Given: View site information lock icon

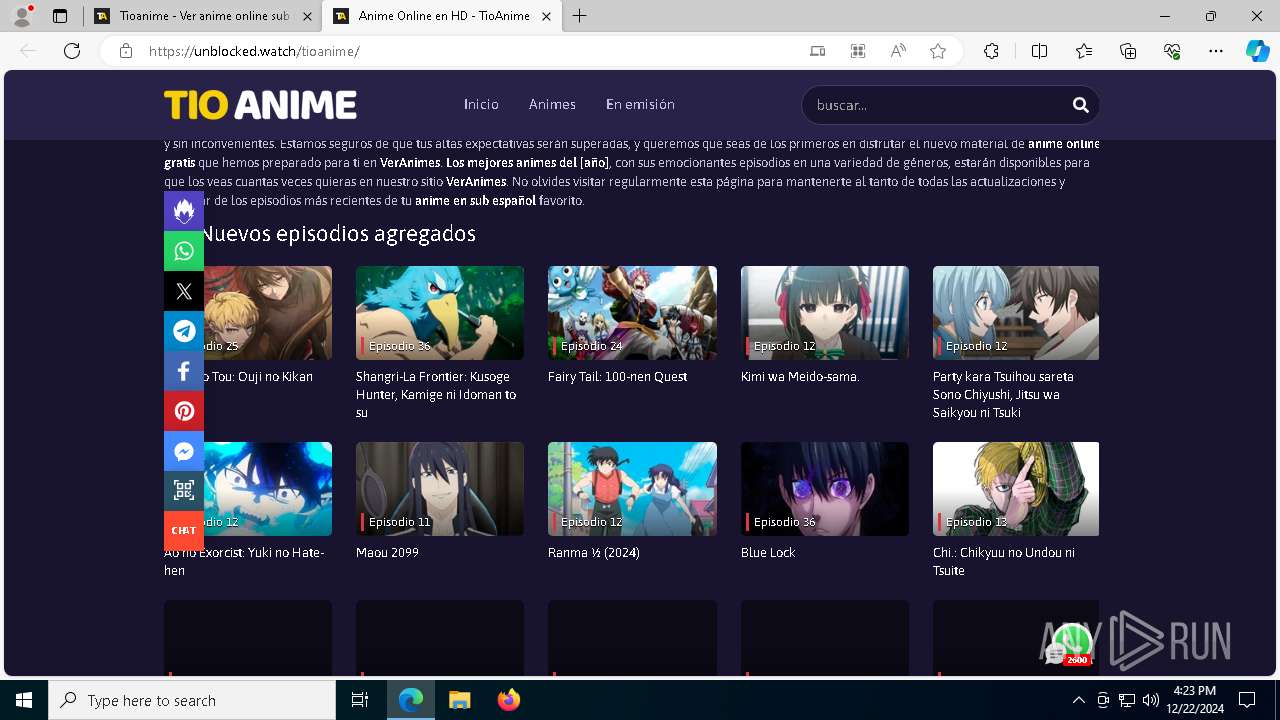Looking at the screenshot, I should [x=126, y=51].
